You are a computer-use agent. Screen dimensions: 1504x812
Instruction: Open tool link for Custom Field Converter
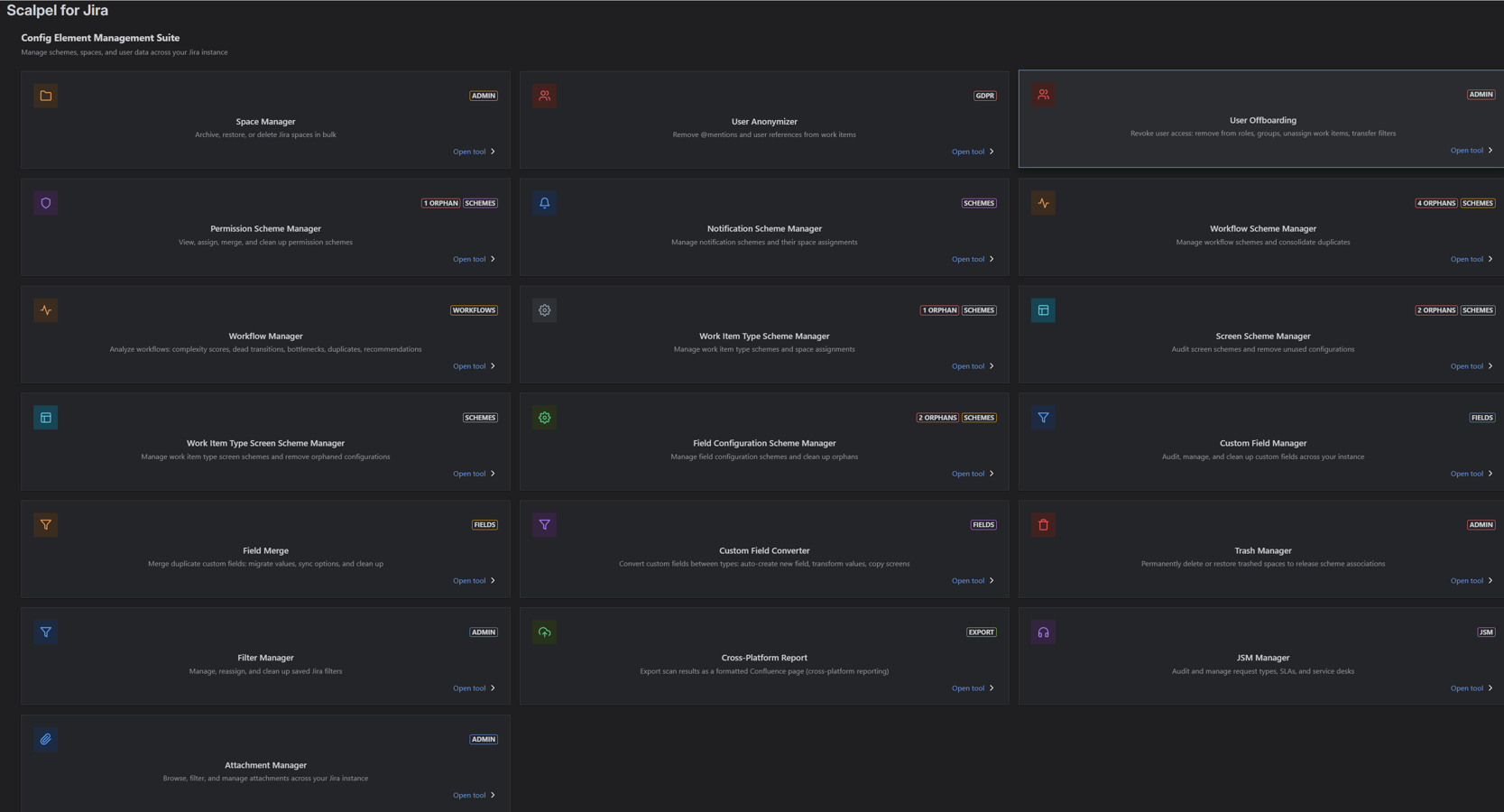click(973, 581)
